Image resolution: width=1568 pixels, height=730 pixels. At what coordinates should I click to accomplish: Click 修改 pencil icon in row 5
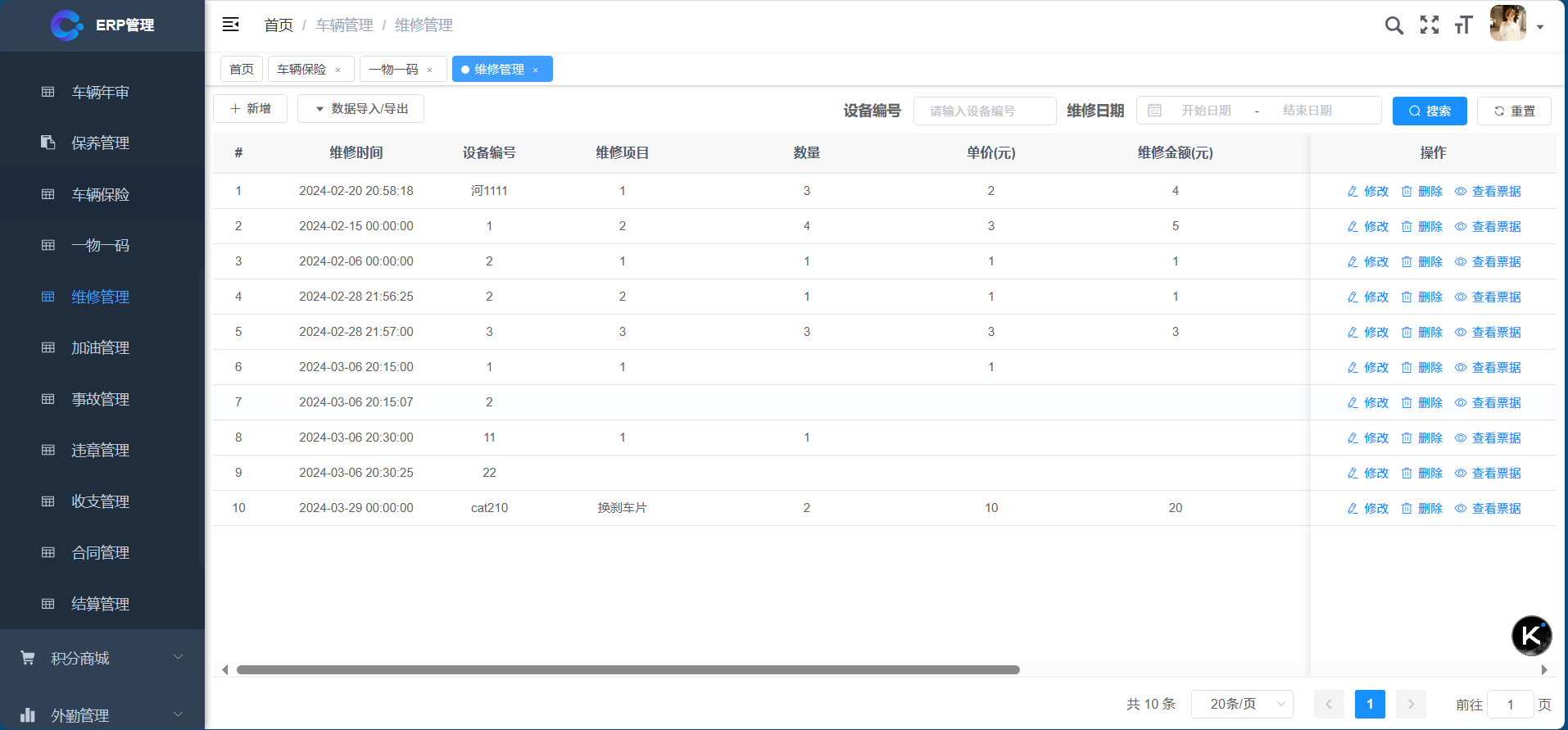[x=1353, y=332]
